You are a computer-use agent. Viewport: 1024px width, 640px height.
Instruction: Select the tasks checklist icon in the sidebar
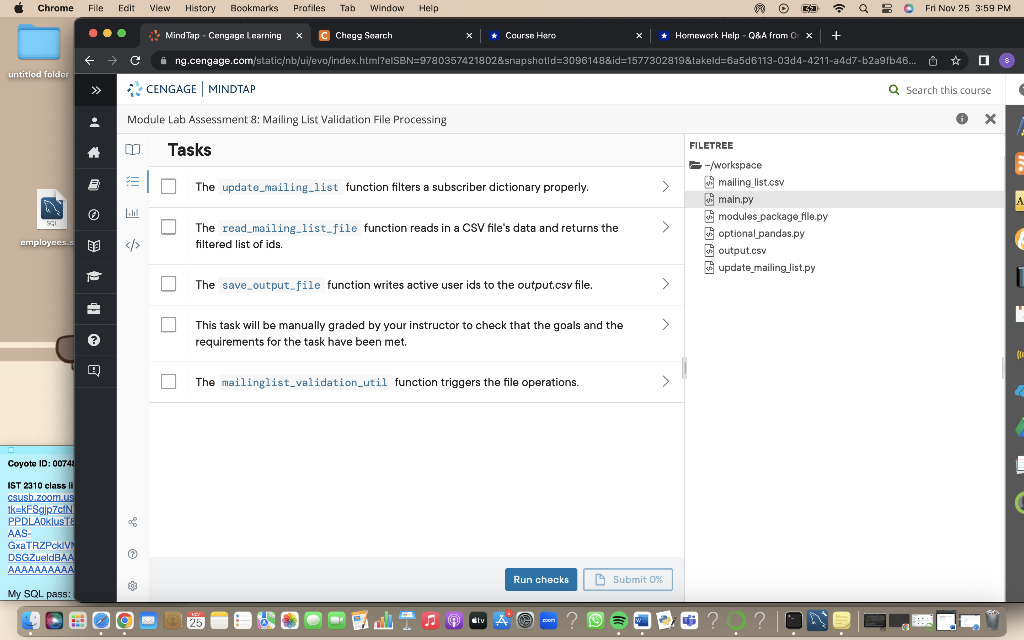tap(132, 182)
